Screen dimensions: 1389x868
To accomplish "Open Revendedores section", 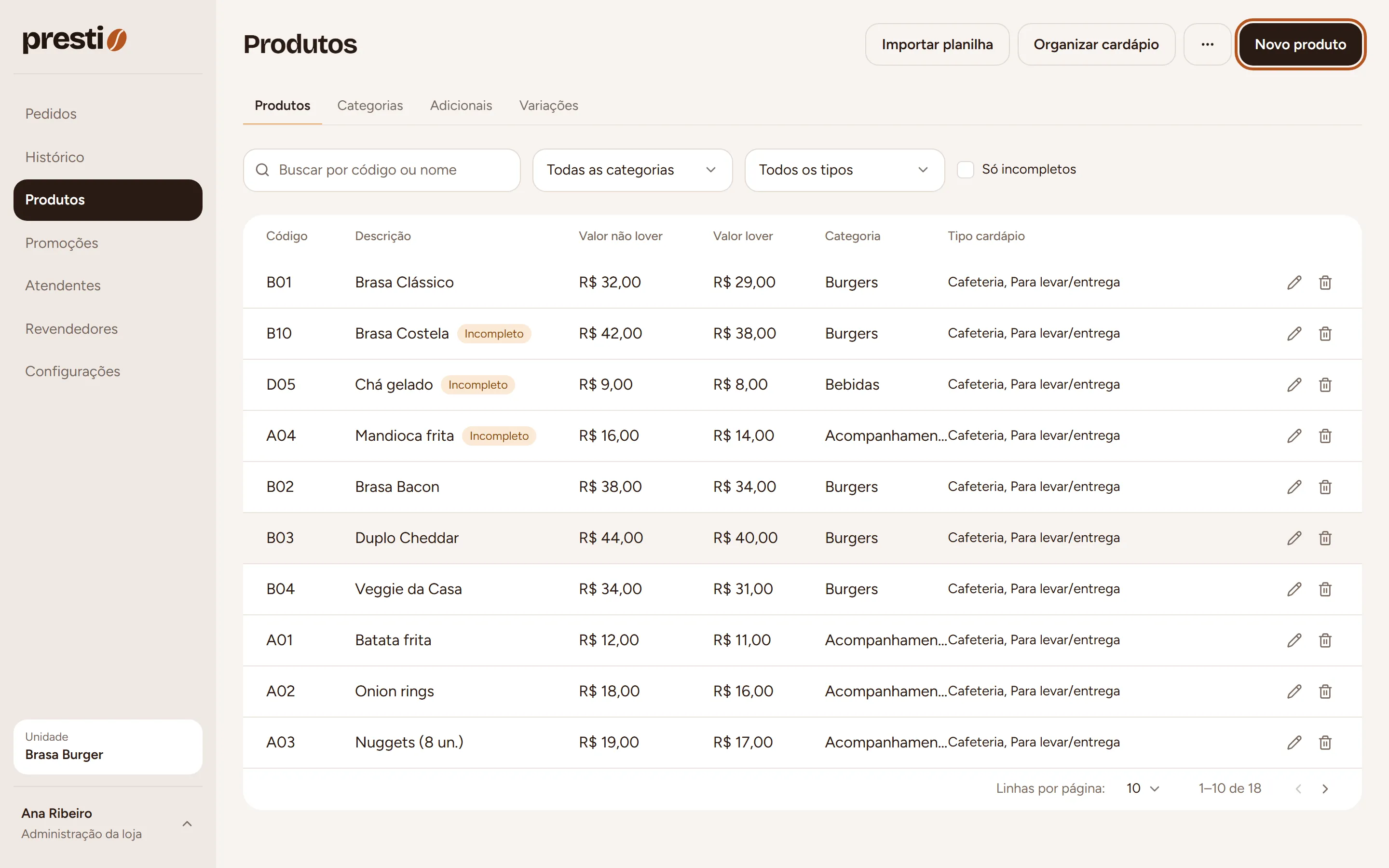I will [x=108, y=328].
